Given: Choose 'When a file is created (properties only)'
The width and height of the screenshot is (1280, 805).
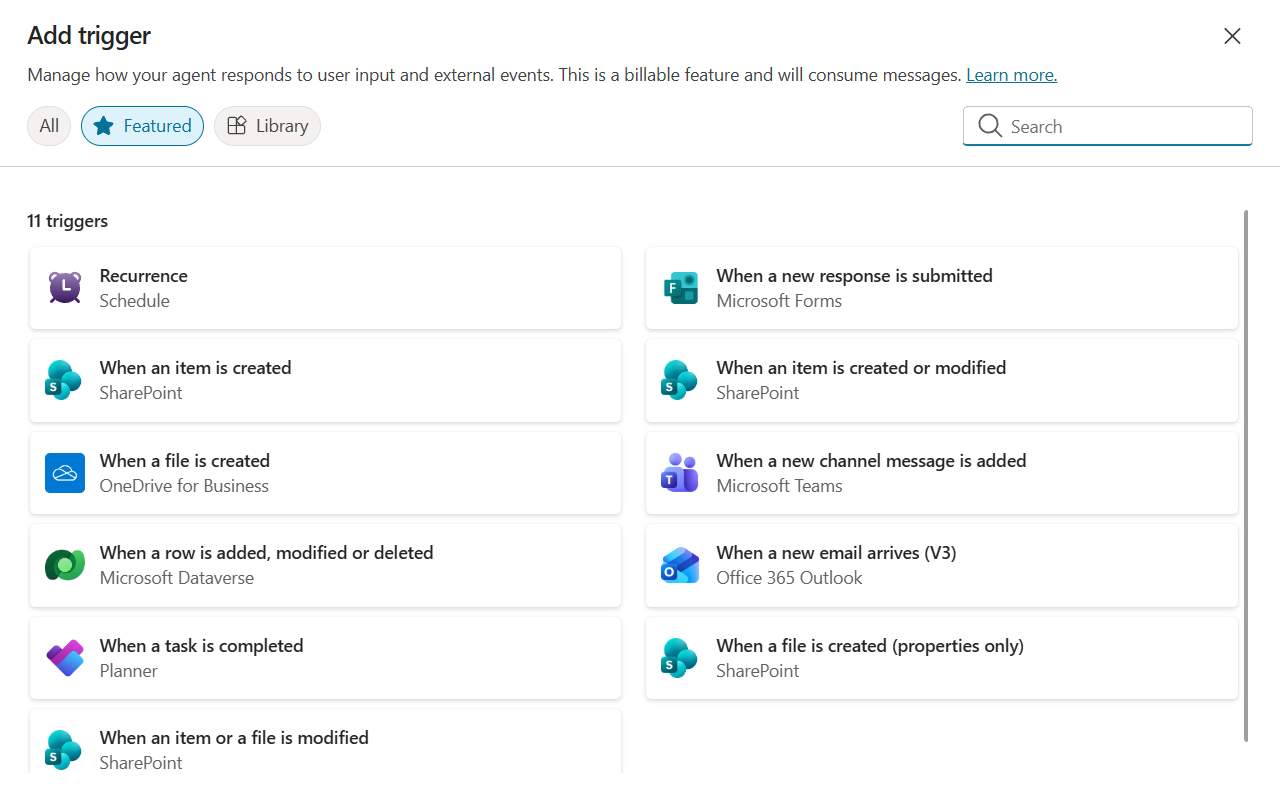Looking at the screenshot, I should click(870, 646).
